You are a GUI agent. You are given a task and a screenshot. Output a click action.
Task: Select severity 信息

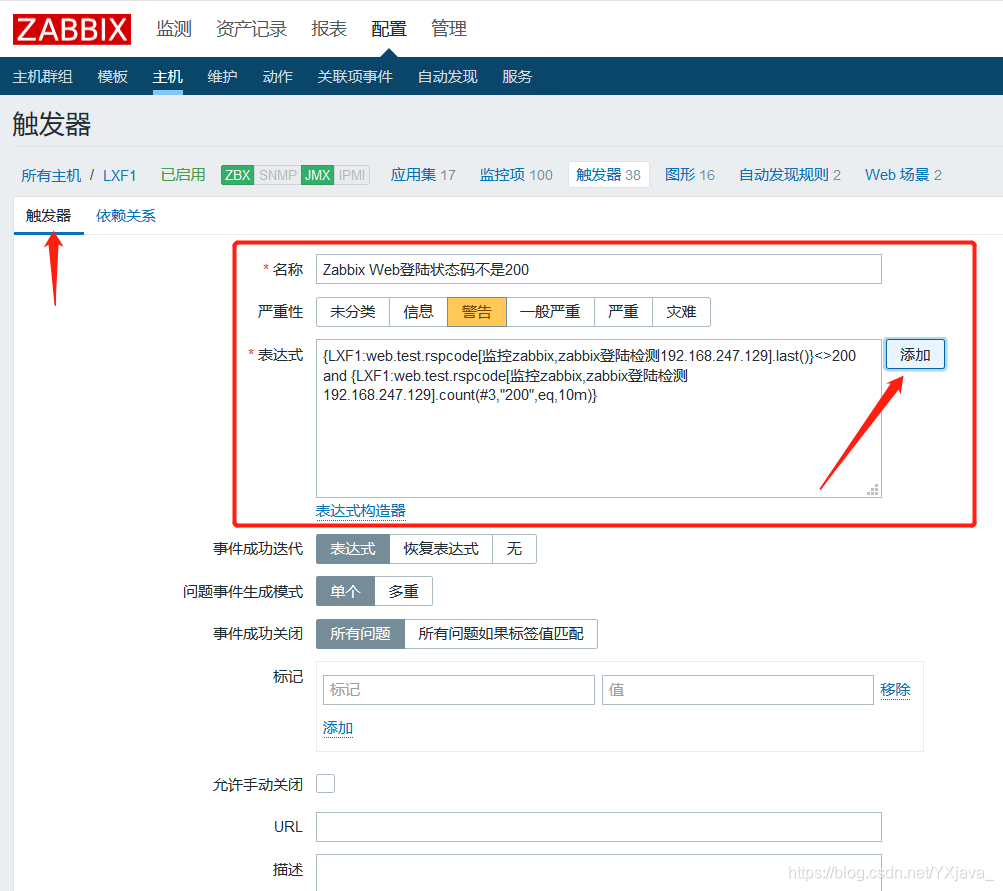pyautogui.click(x=418, y=311)
